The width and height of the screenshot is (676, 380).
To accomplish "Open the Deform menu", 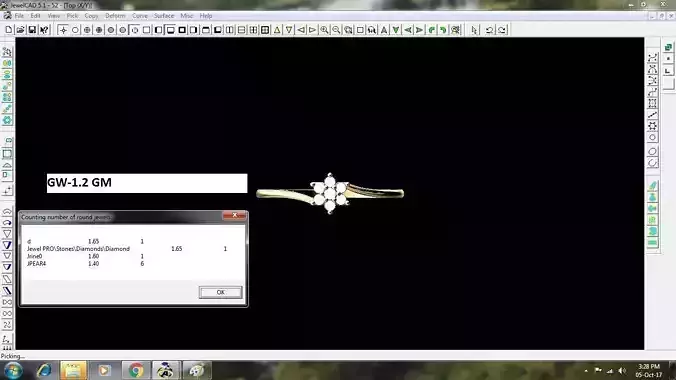I will [115, 16].
